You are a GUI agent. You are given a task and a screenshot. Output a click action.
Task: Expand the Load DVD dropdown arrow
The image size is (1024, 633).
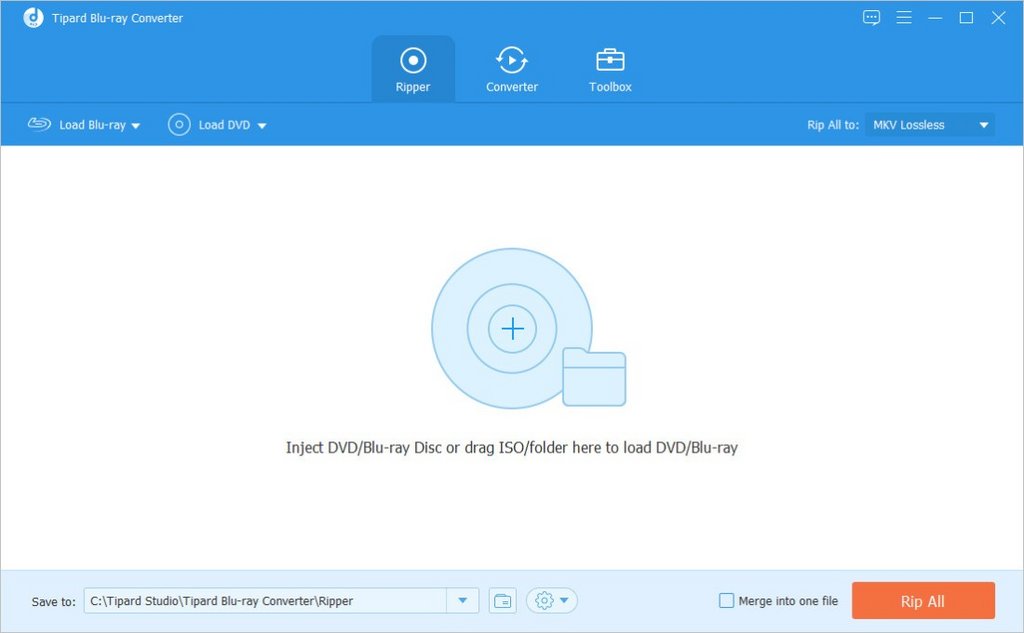262,125
